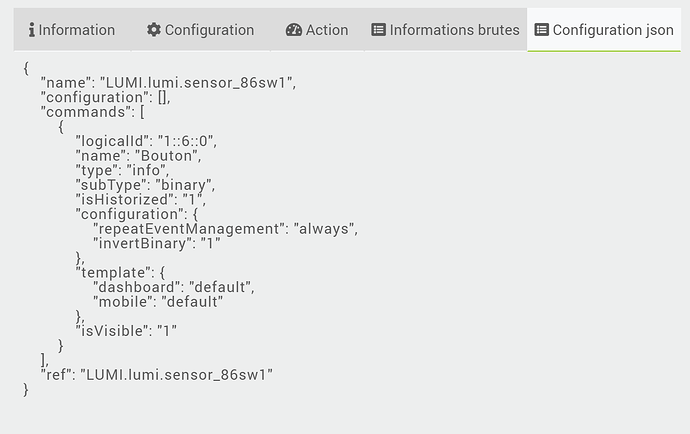This screenshot has width=690, height=434.
Task: Click the "ref": "LUMI.lumi.sensor_86sw1" line
Action: click(157, 375)
